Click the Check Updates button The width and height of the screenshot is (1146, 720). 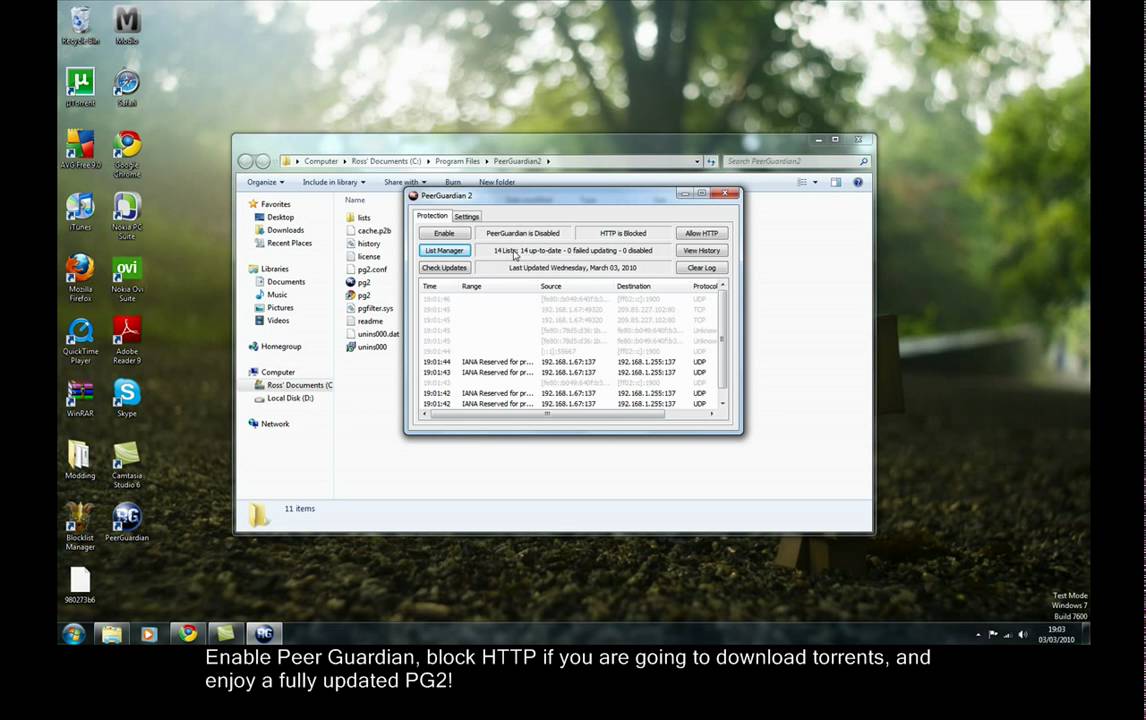[x=444, y=268]
